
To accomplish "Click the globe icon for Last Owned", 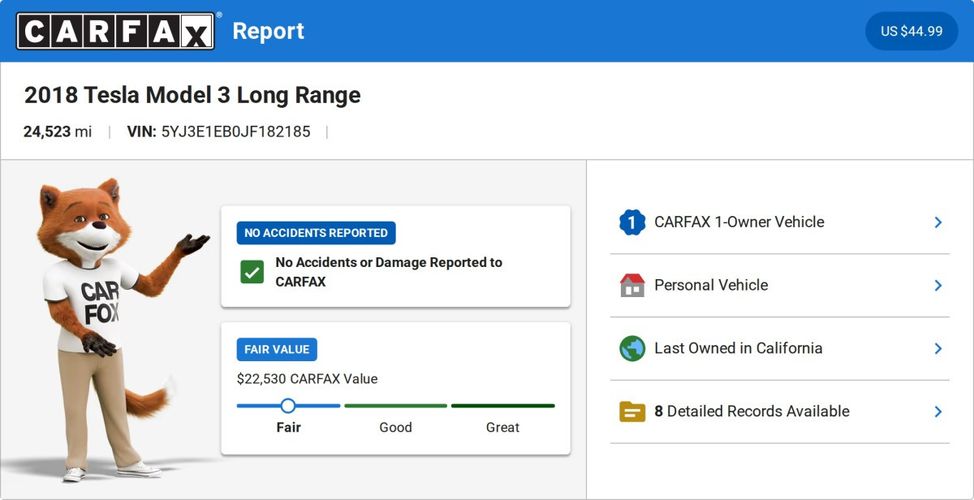I will 632,348.
